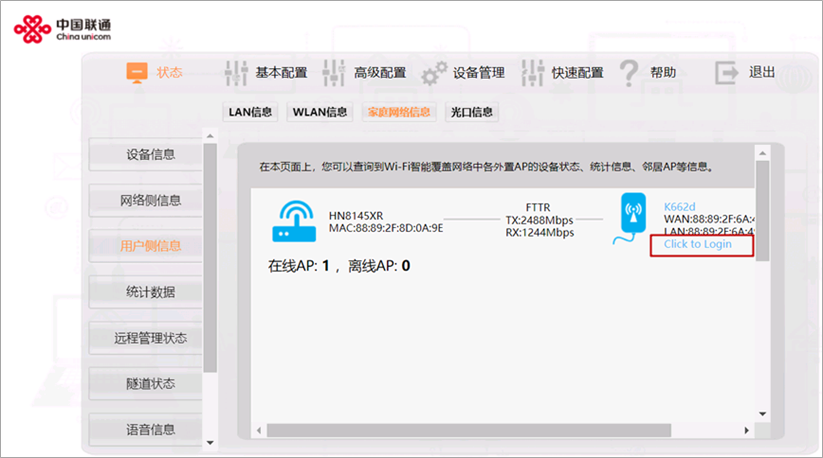This screenshot has height=458, width=823.
Task: Switch to the 光口信息 tab
Action: pos(471,112)
